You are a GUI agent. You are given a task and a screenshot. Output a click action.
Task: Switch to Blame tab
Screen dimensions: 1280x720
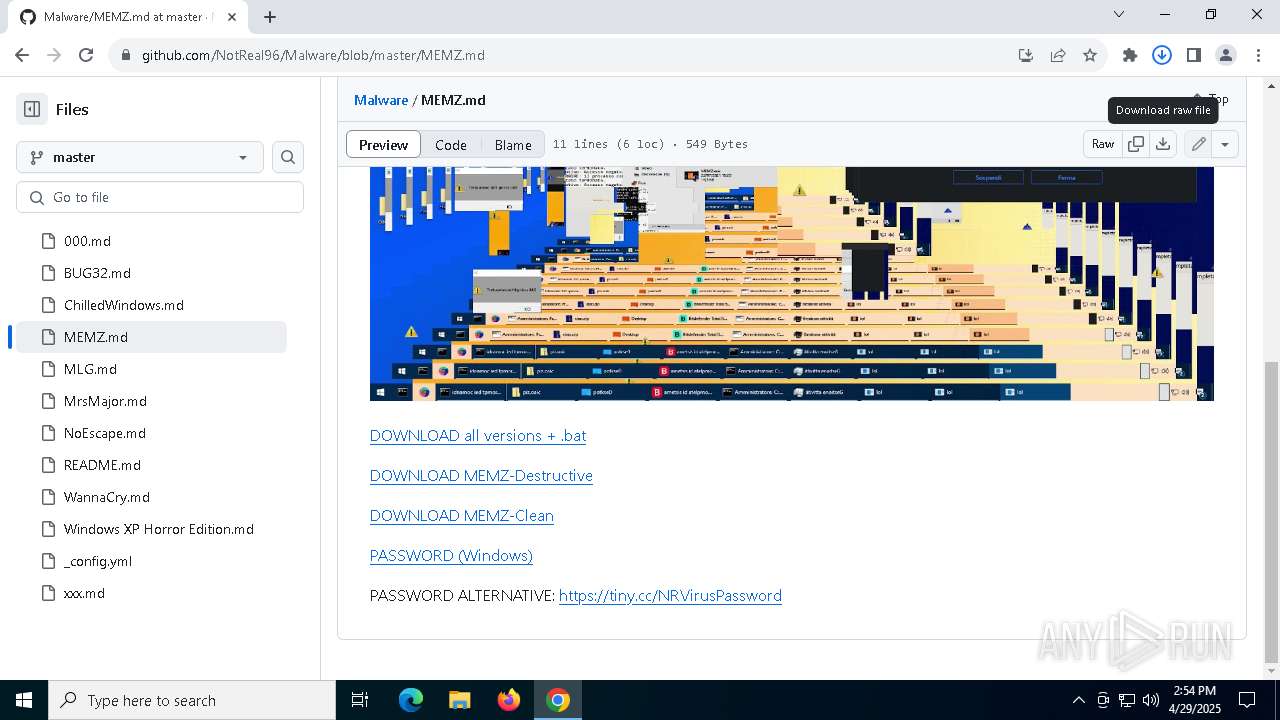click(x=513, y=144)
